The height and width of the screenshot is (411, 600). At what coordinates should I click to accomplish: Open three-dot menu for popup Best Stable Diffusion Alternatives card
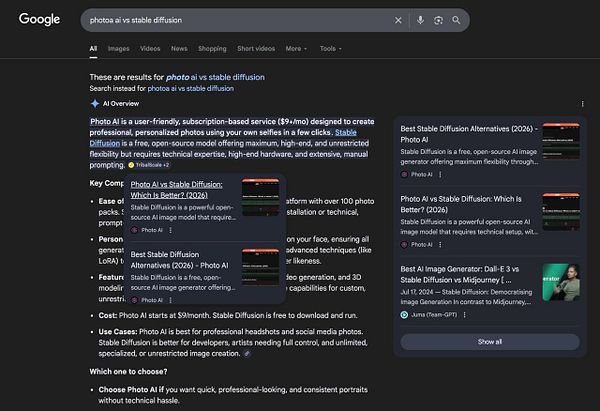pos(171,300)
